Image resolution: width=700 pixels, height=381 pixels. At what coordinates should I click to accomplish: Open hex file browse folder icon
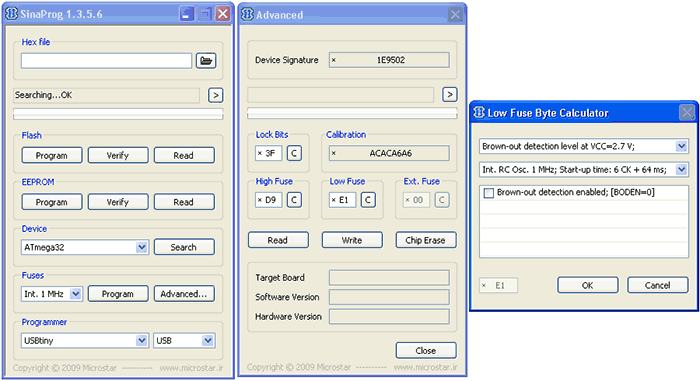click(206, 61)
